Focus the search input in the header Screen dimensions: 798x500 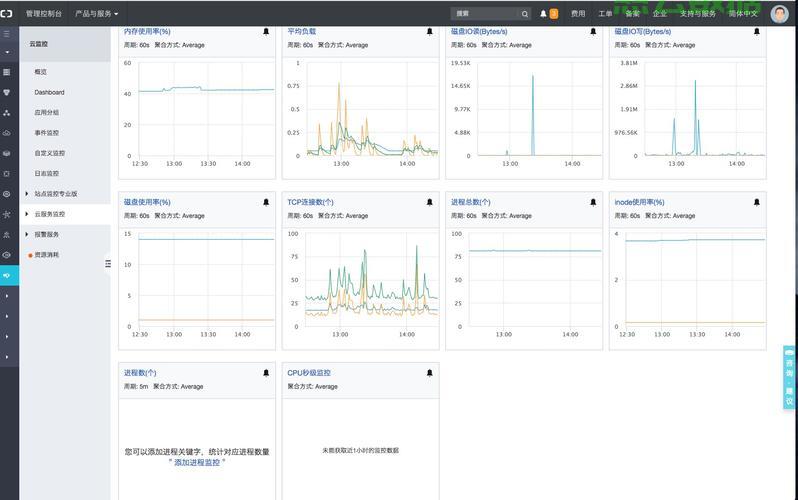(x=486, y=14)
